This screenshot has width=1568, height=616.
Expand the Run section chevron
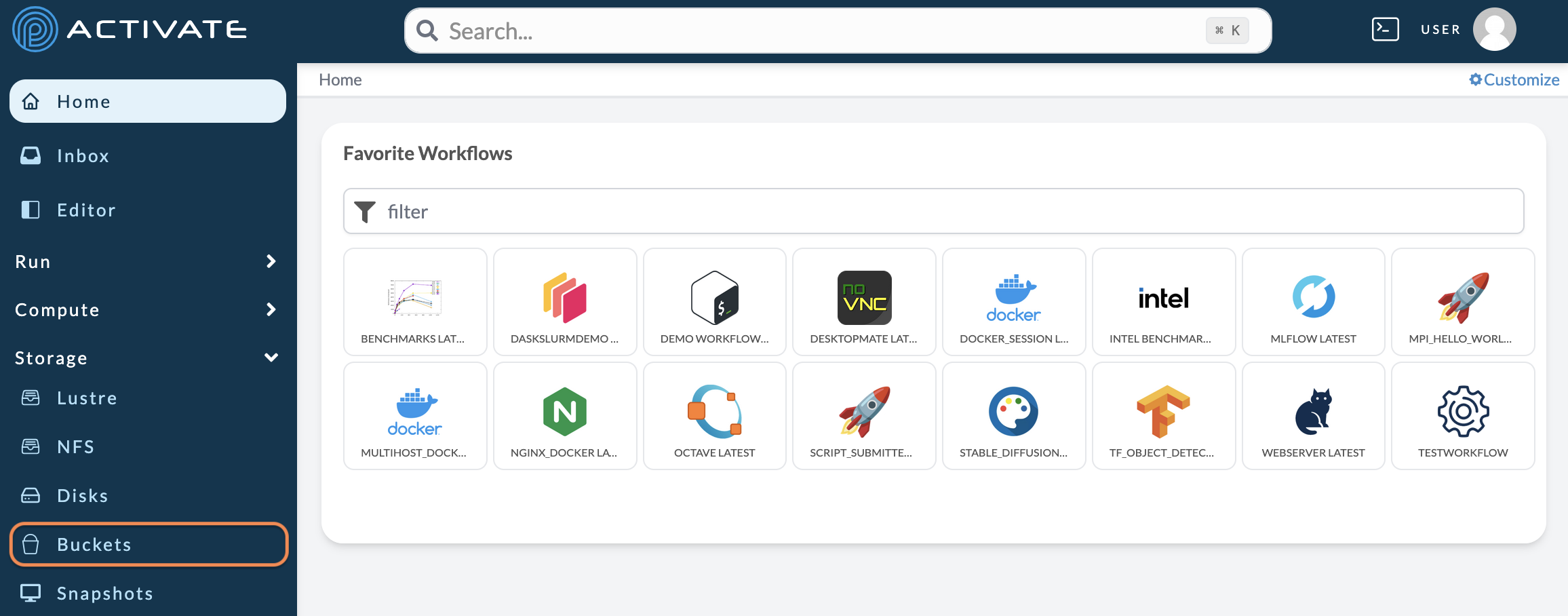pos(271,261)
